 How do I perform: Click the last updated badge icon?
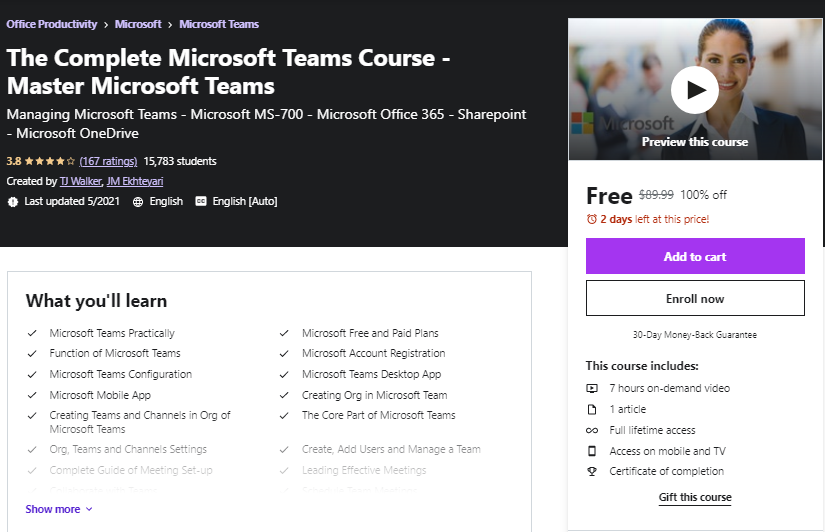click(13, 201)
